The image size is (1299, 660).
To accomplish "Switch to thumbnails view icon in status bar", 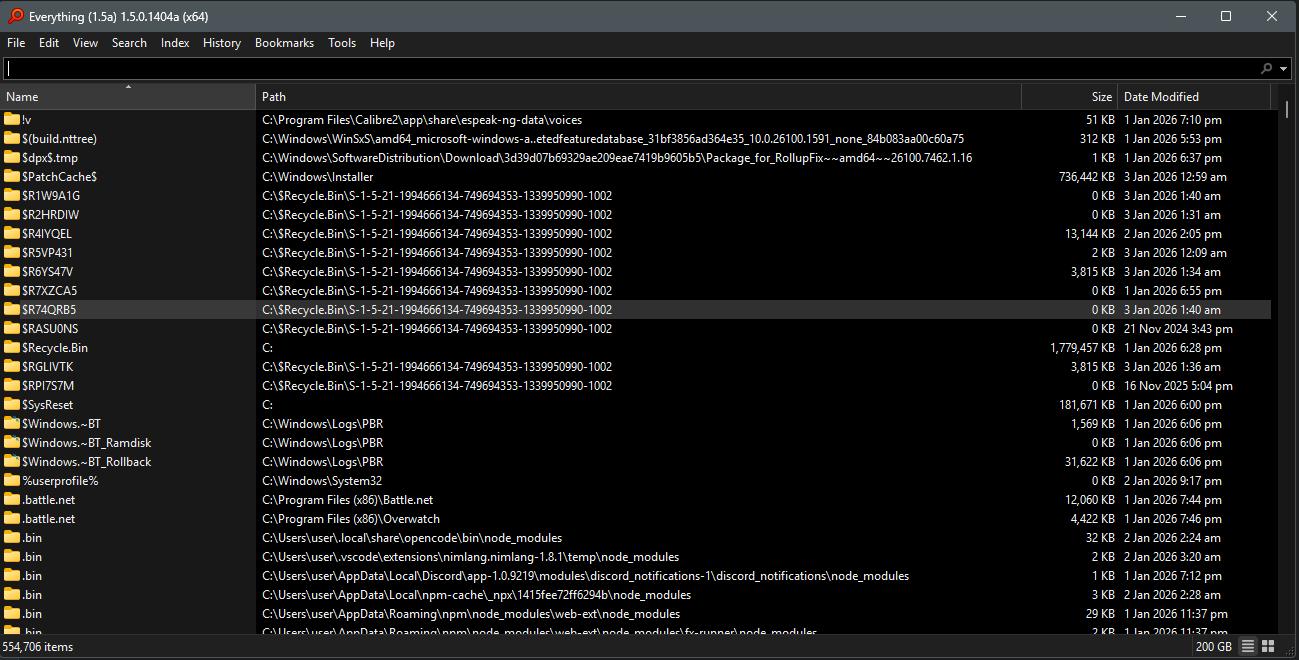I will point(1268,646).
